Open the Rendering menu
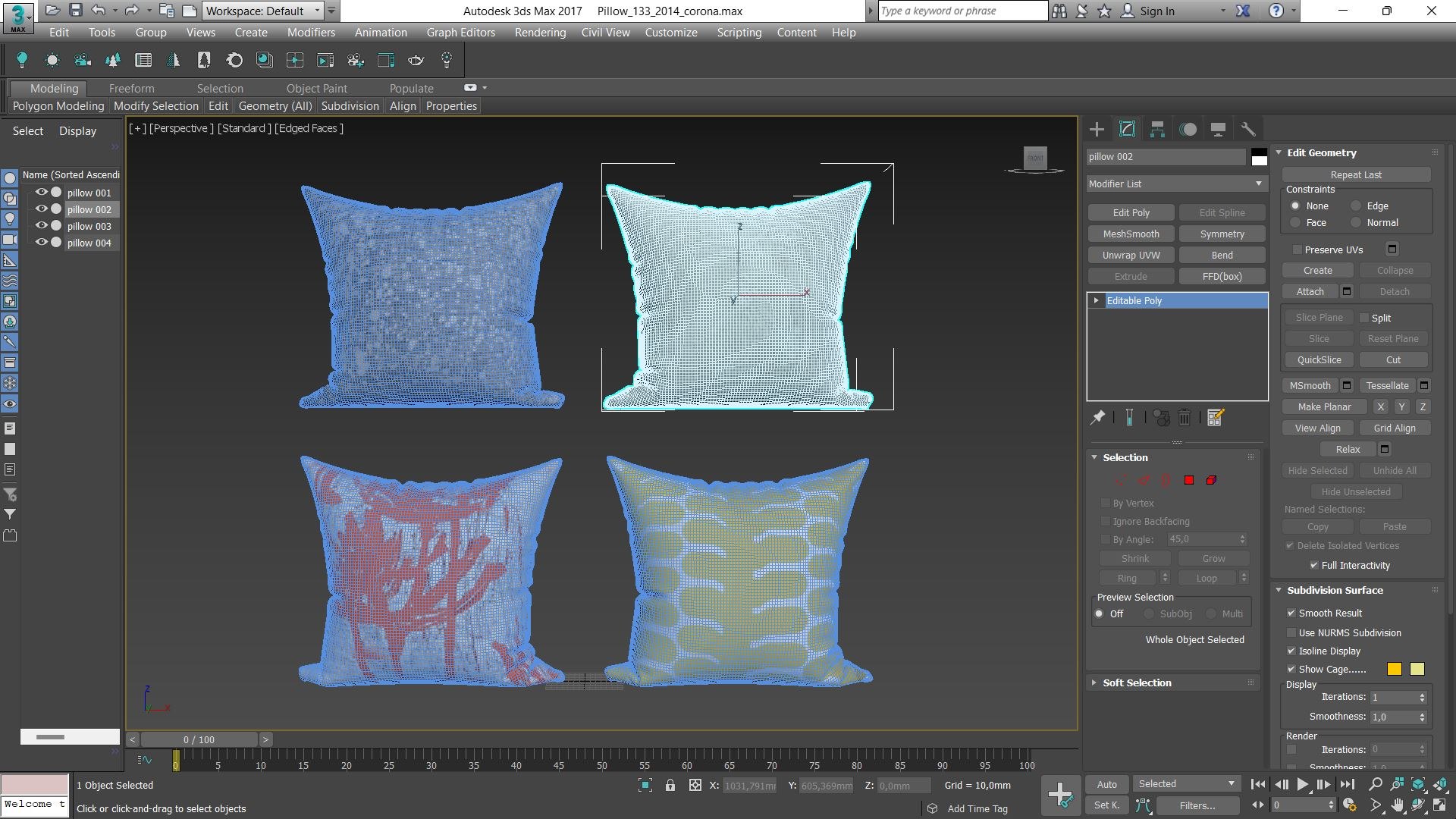 pyautogui.click(x=540, y=33)
